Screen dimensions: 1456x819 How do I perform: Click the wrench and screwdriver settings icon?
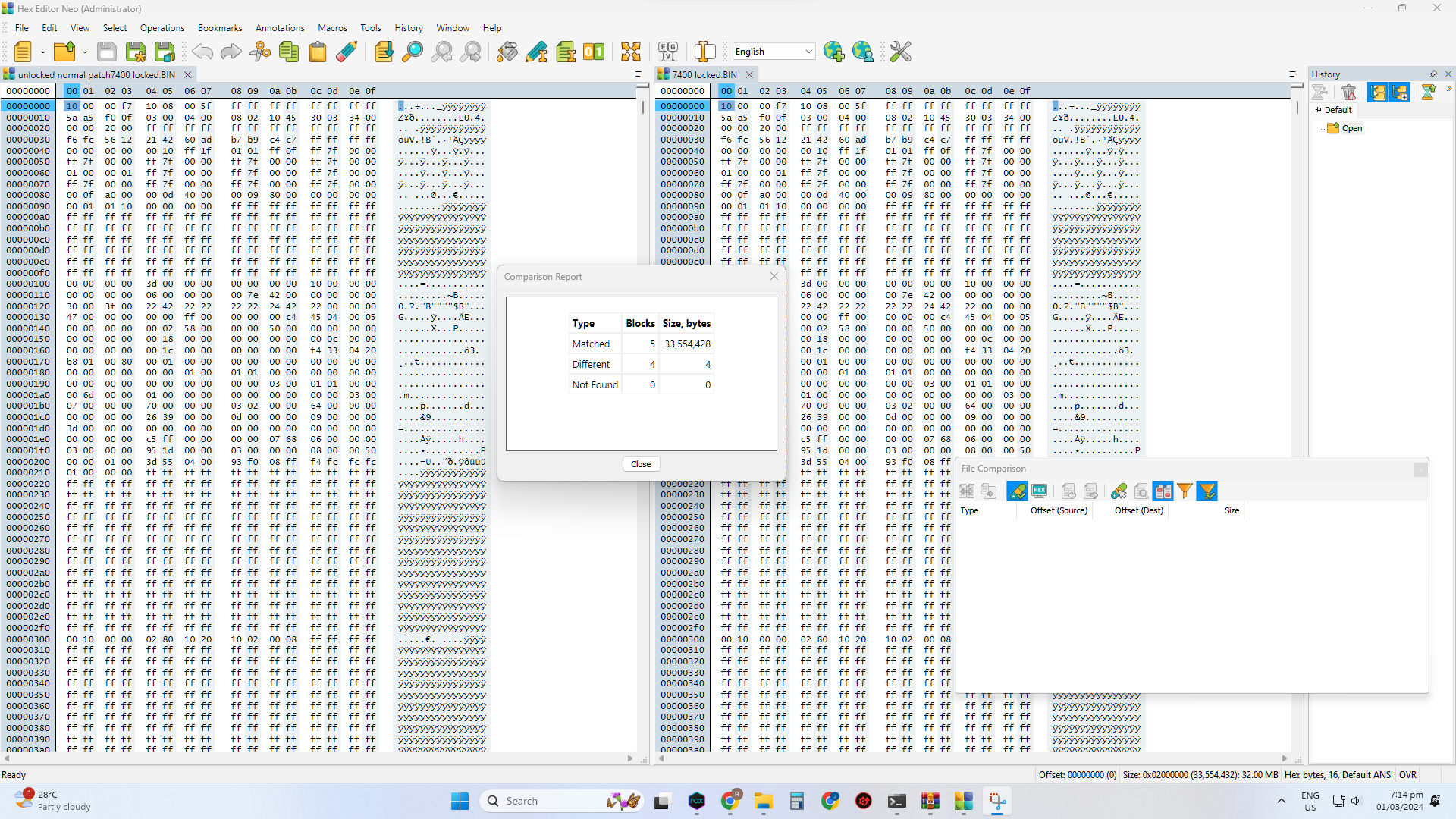coord(900,52)
